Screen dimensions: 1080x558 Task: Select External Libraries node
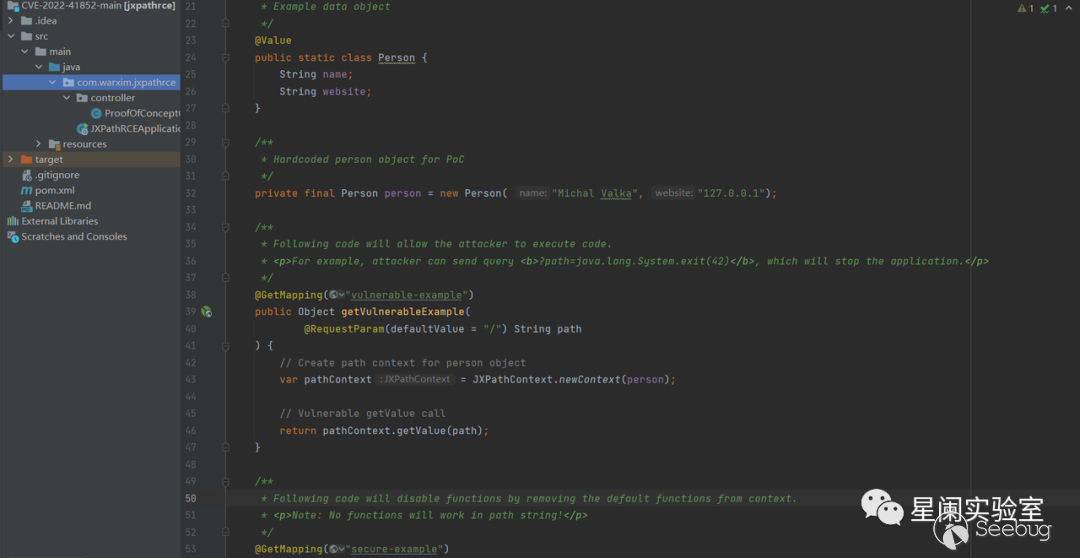[59, 221]
